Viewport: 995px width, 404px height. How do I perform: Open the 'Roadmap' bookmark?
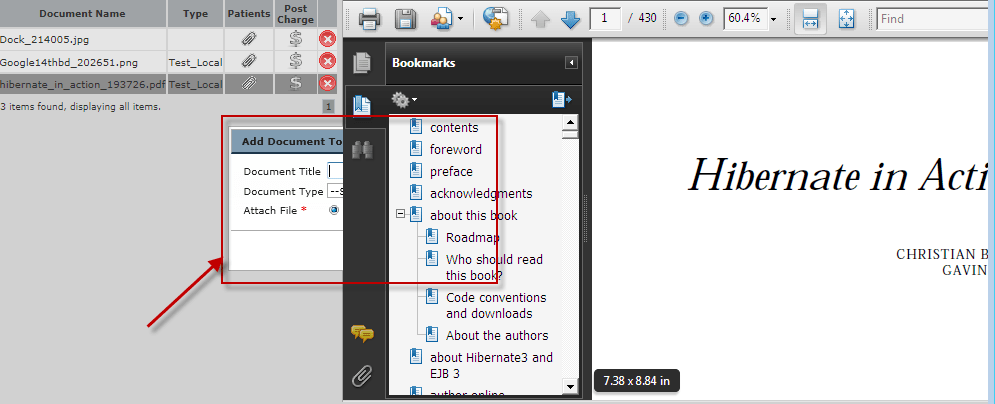tap(473, 238)
